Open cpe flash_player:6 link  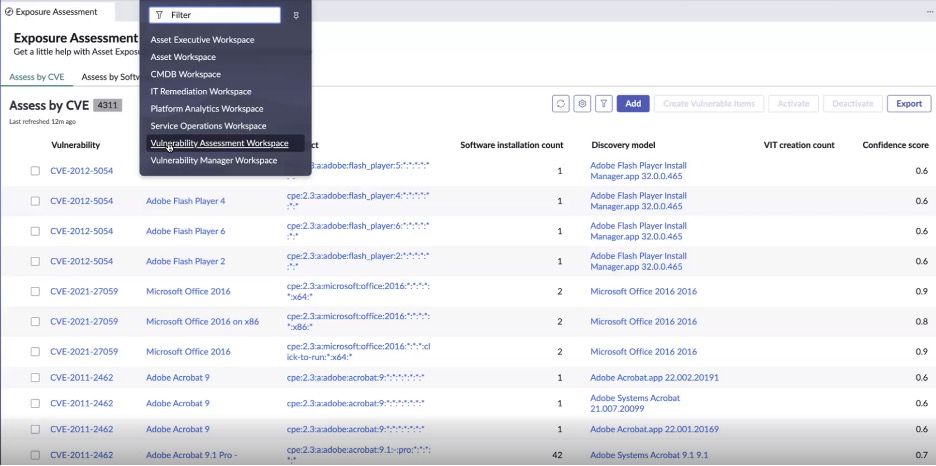coord(358,231)
